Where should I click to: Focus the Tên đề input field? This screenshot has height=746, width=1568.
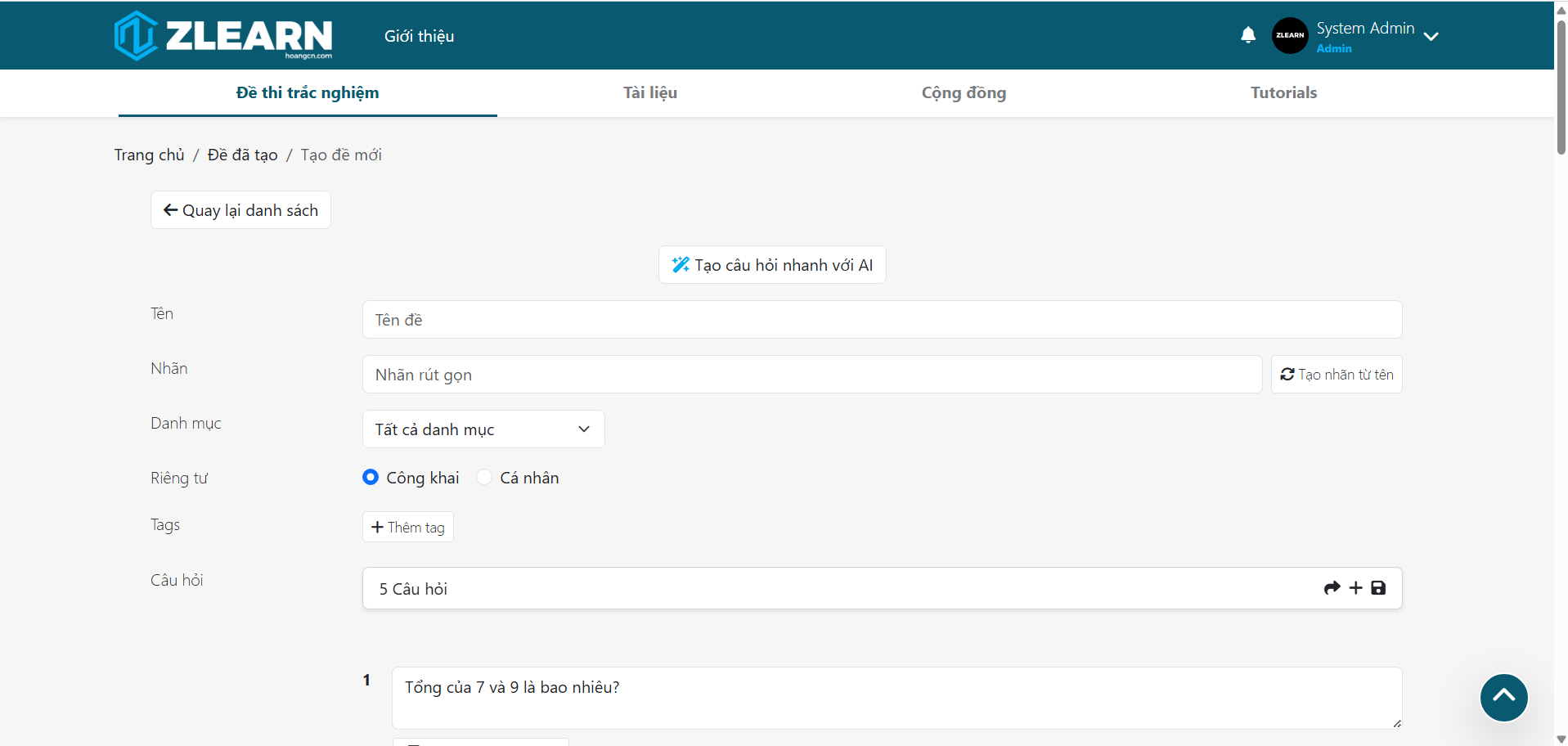tap(881, 320)
